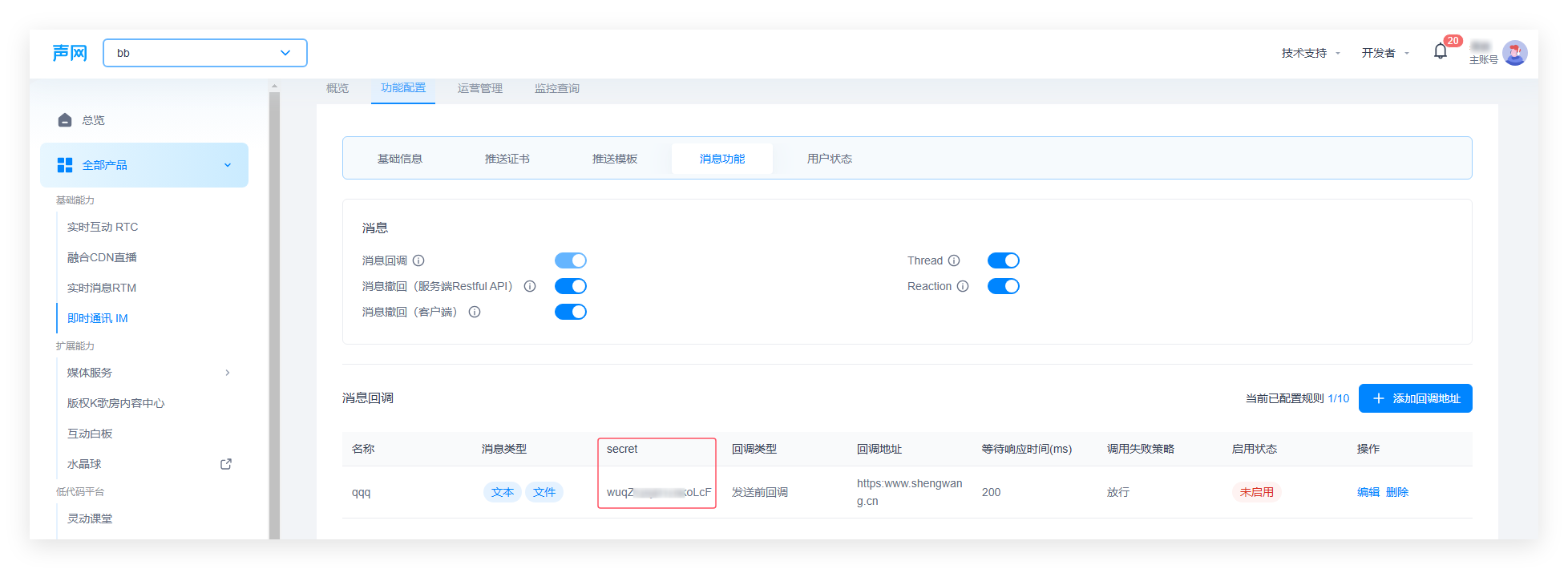Click 删除 for rule qqq
Image resolution: width=1568 pixels, height=569 pixels.
(x=1397, y=492)
